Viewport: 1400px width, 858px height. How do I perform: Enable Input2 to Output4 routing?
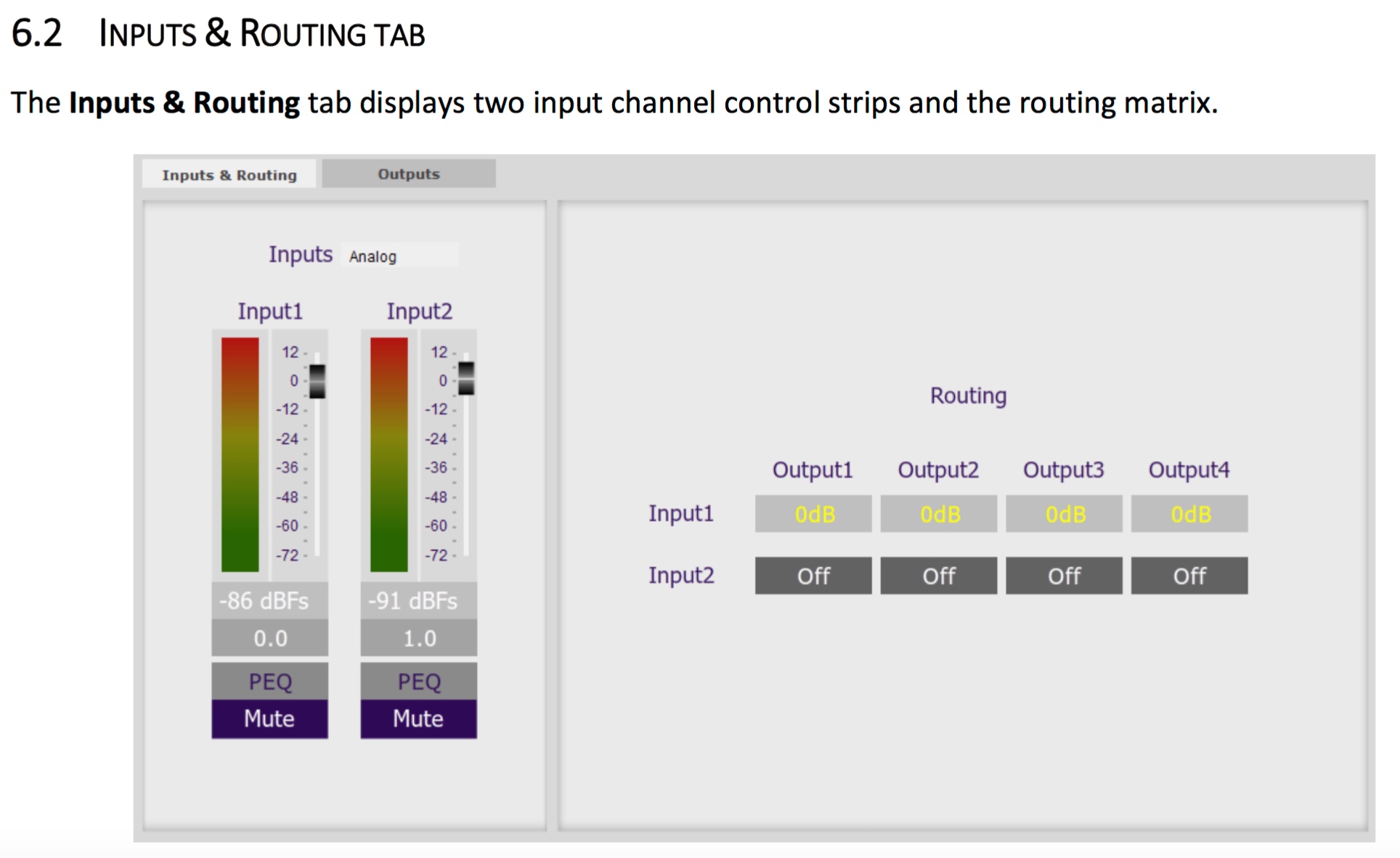(1189, 576)
